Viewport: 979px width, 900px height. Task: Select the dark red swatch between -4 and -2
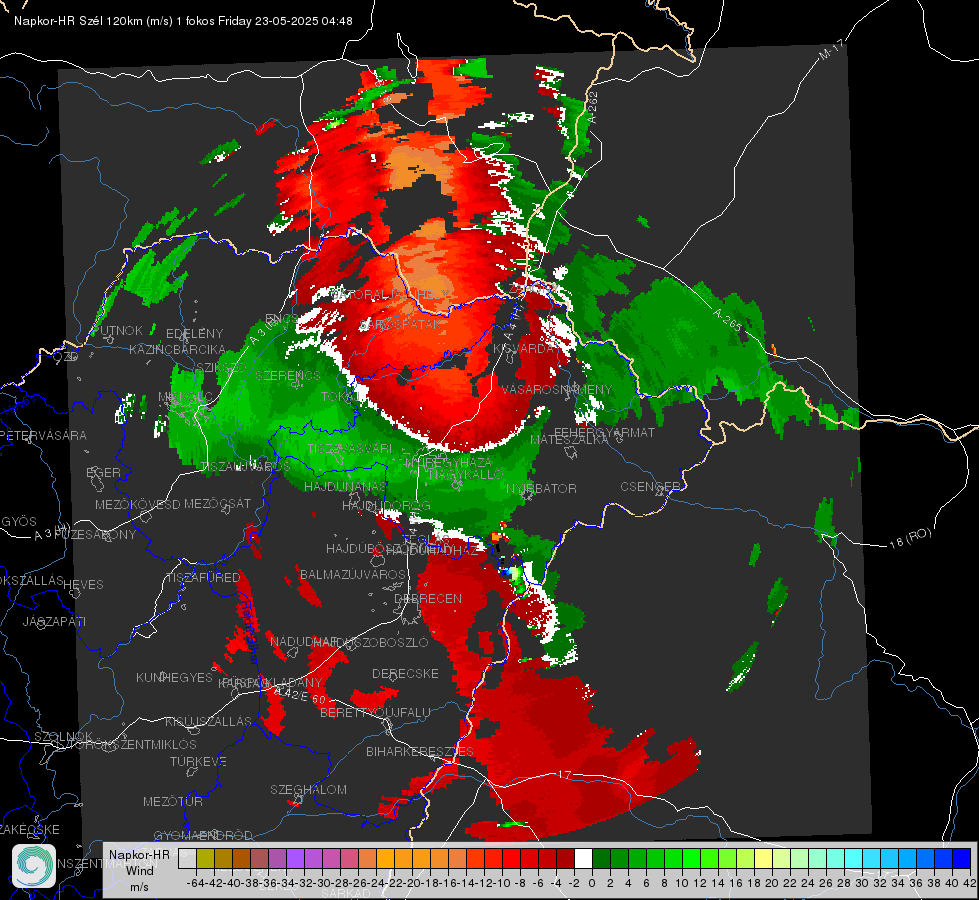[x=565, y=859]
